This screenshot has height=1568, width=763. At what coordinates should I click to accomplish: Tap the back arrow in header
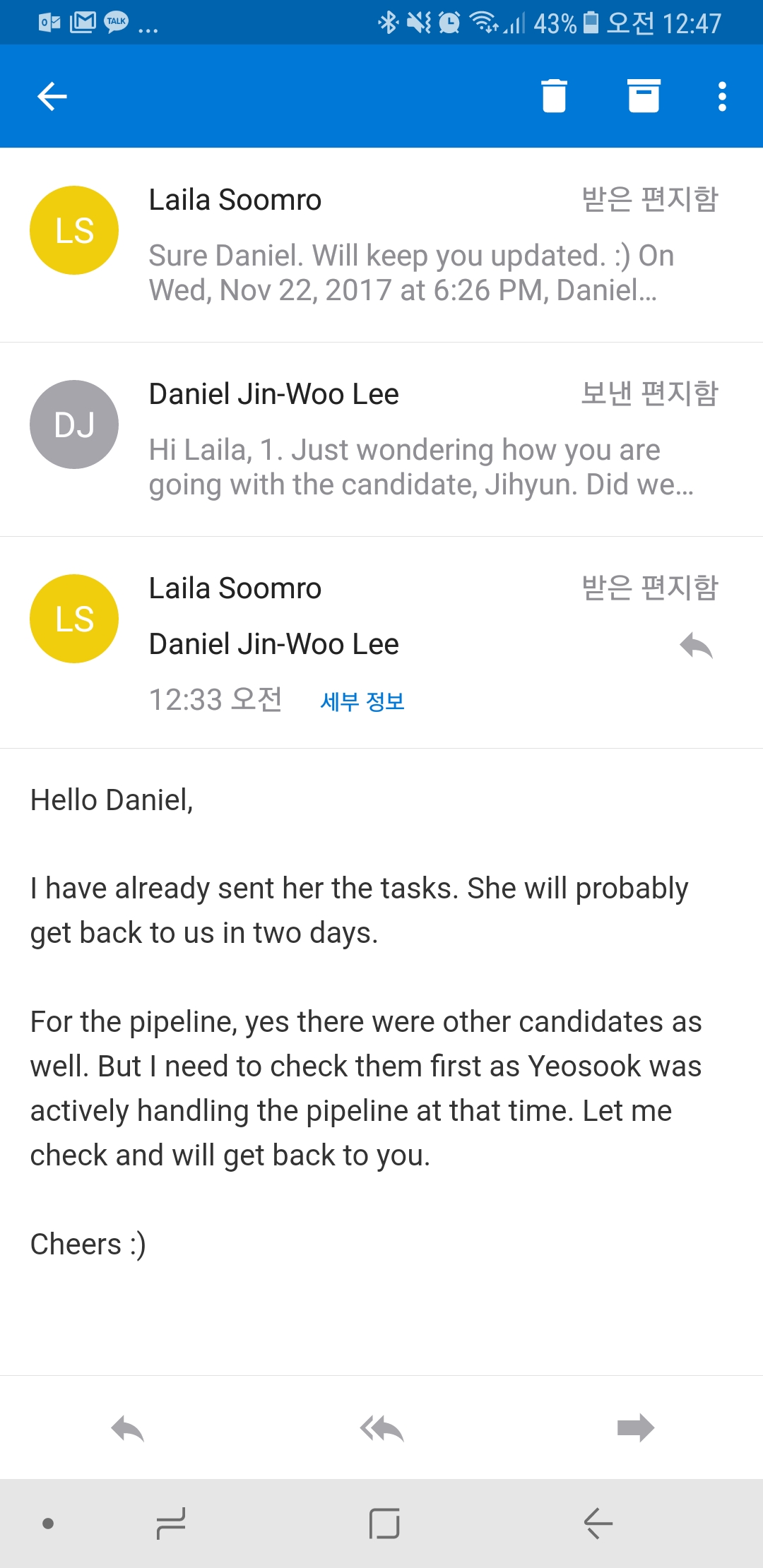(52, 97)
